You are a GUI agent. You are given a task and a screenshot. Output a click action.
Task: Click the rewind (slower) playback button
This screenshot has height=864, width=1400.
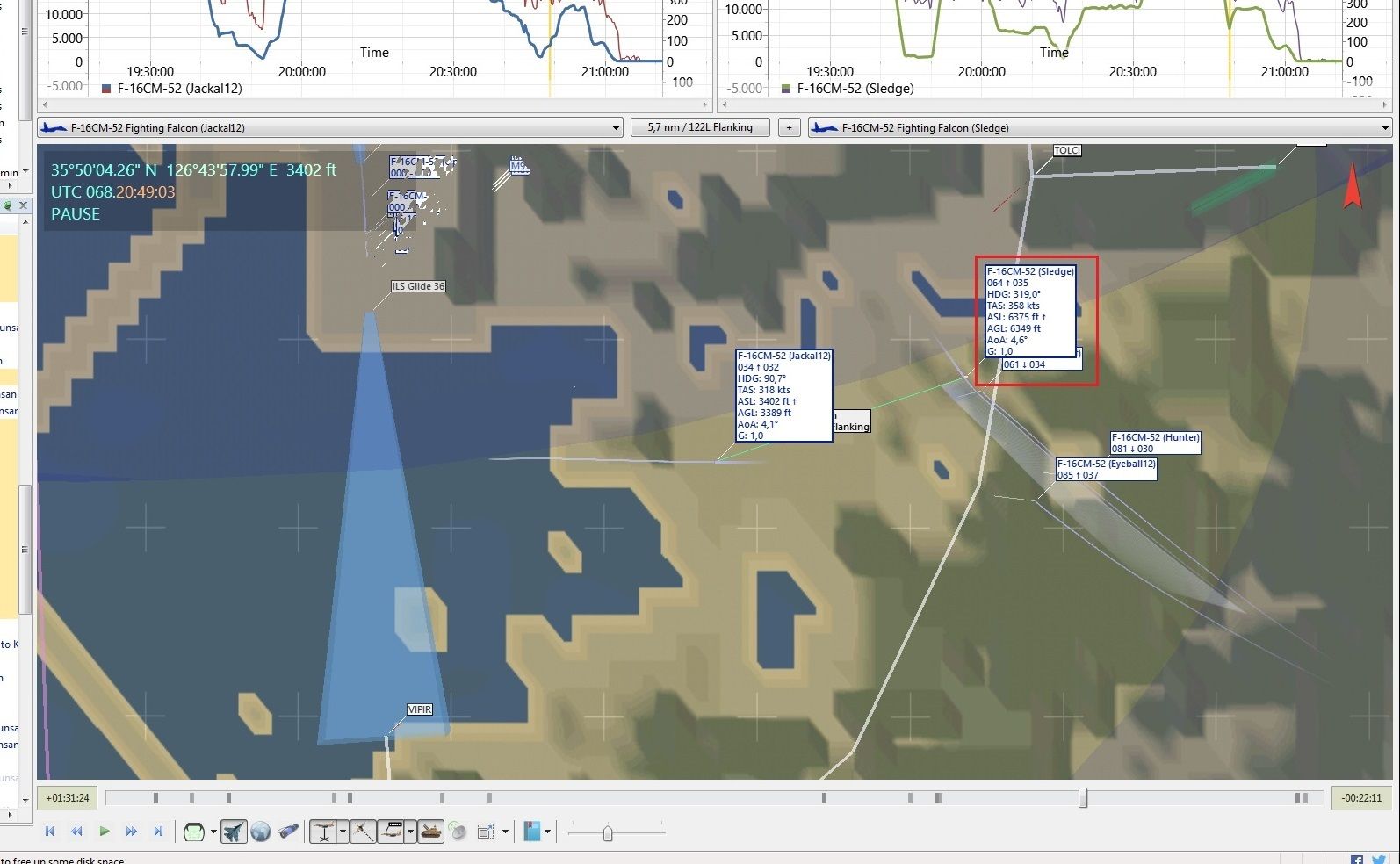(x=76, y=831)
